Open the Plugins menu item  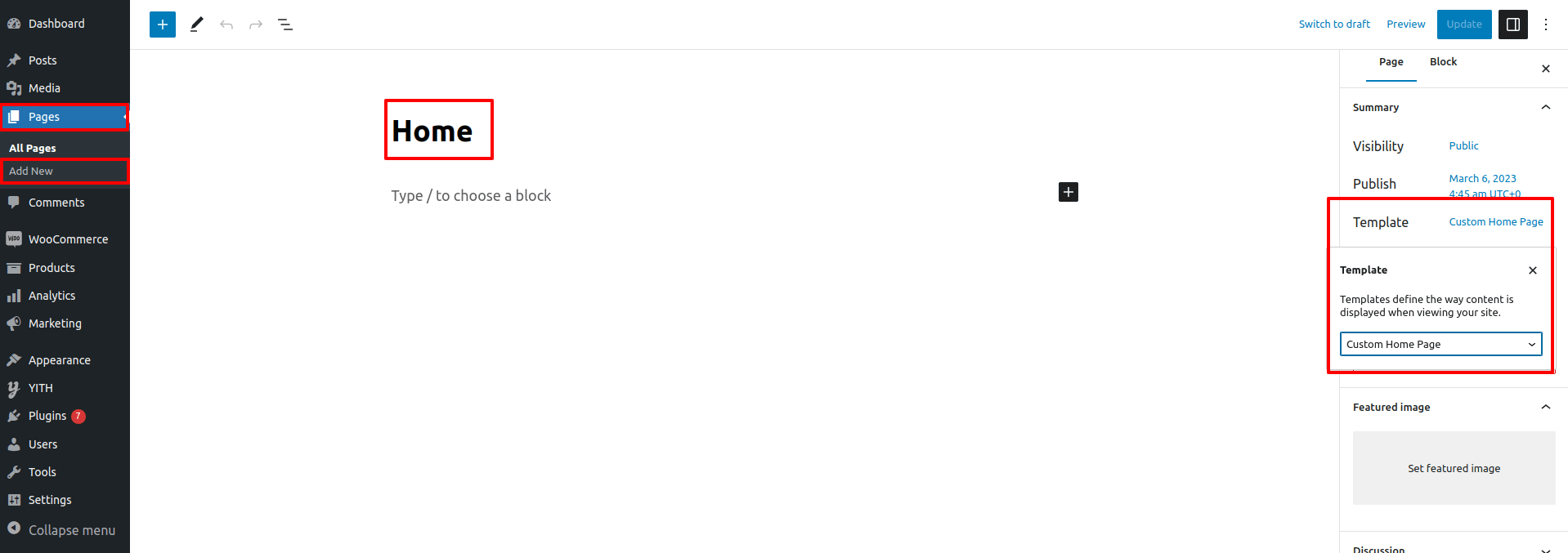(x=47, y=416)
